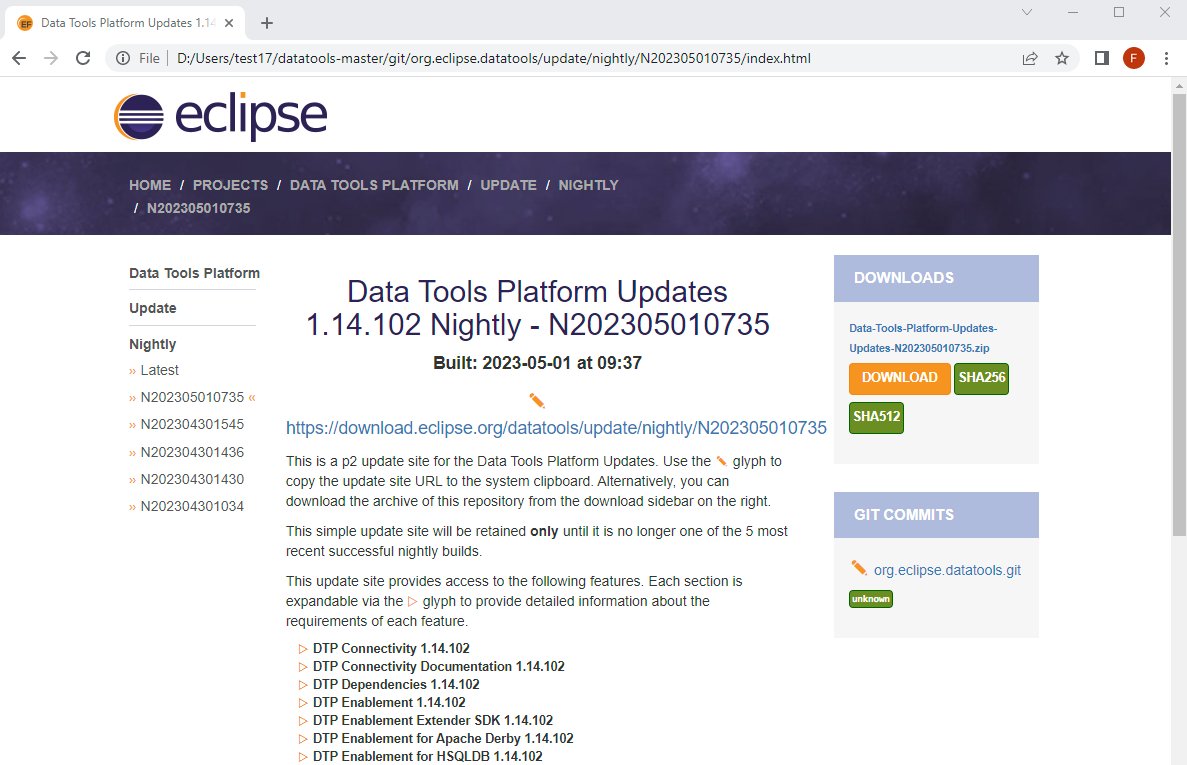
Task: Click the 'Built: 2023-05-01 at 09:37' text
Action: [537, 363]
